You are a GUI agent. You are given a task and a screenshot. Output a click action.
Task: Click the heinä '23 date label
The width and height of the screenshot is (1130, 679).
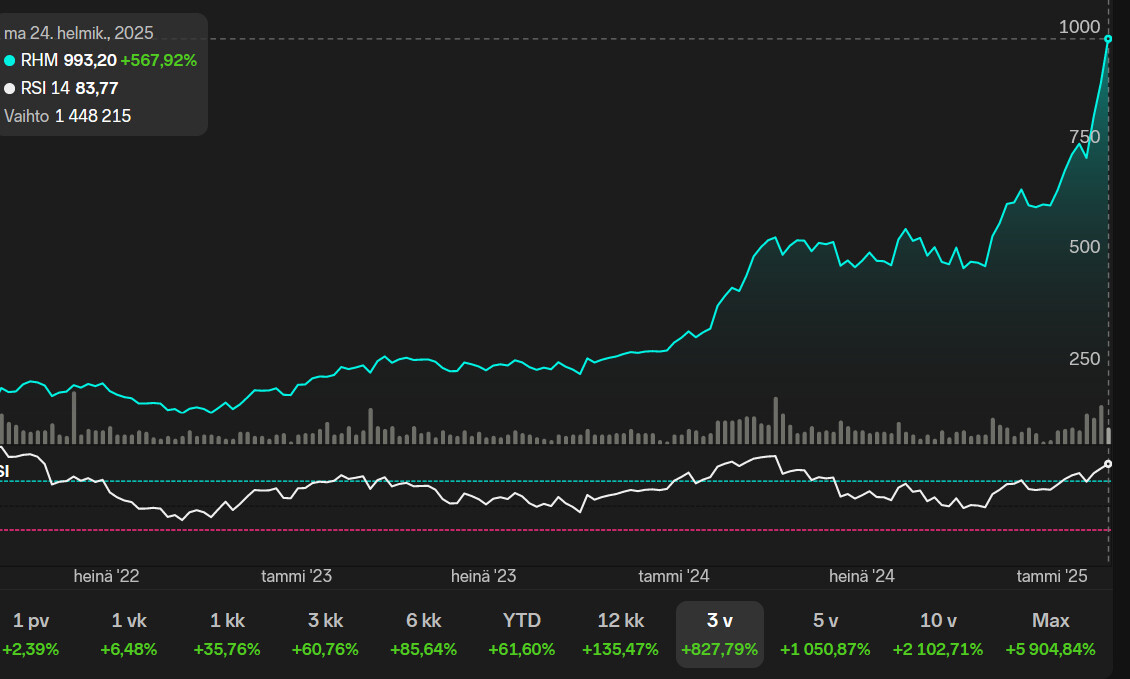pos(484,576)
